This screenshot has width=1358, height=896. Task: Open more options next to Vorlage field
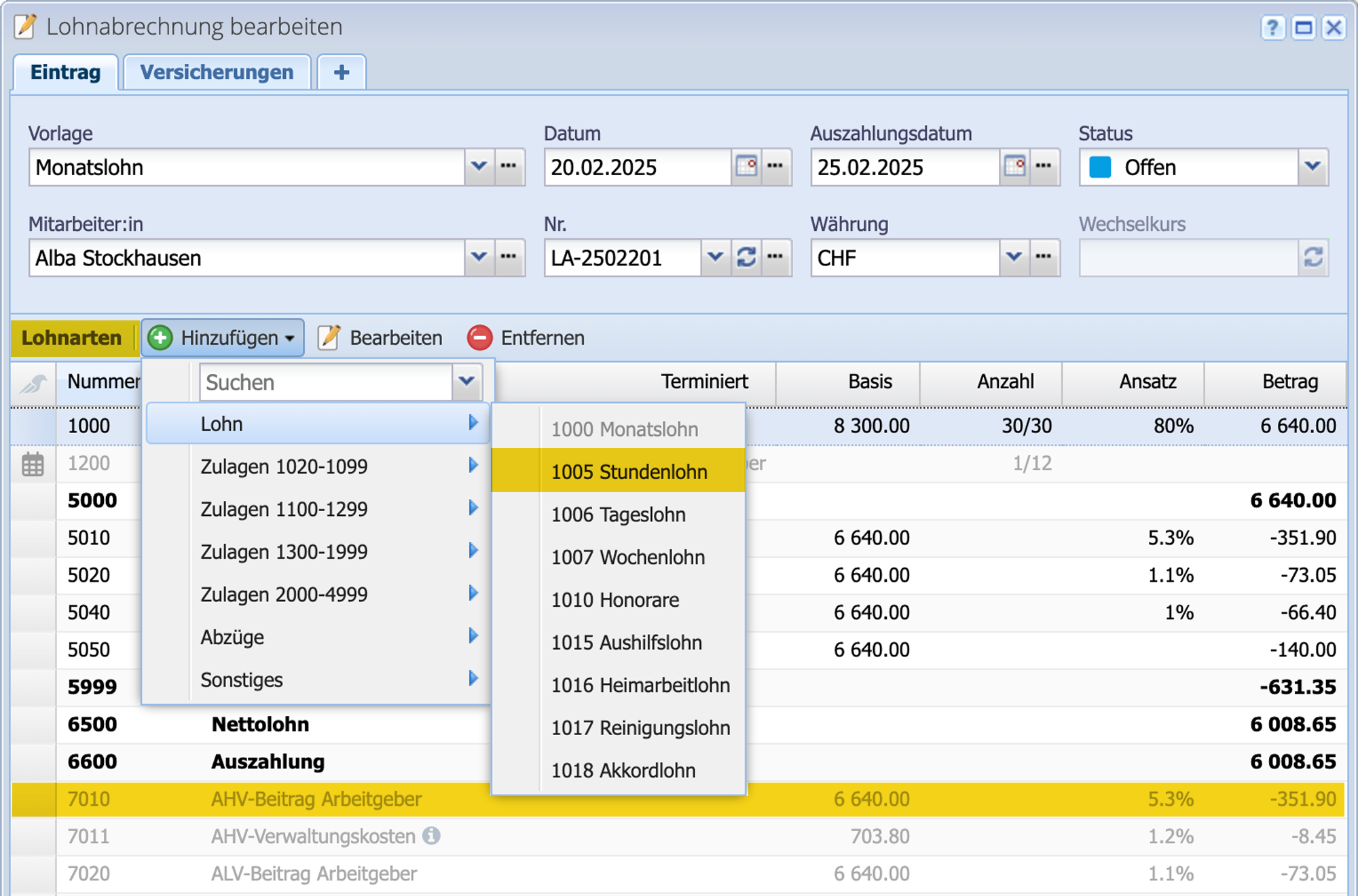[509, 167]
